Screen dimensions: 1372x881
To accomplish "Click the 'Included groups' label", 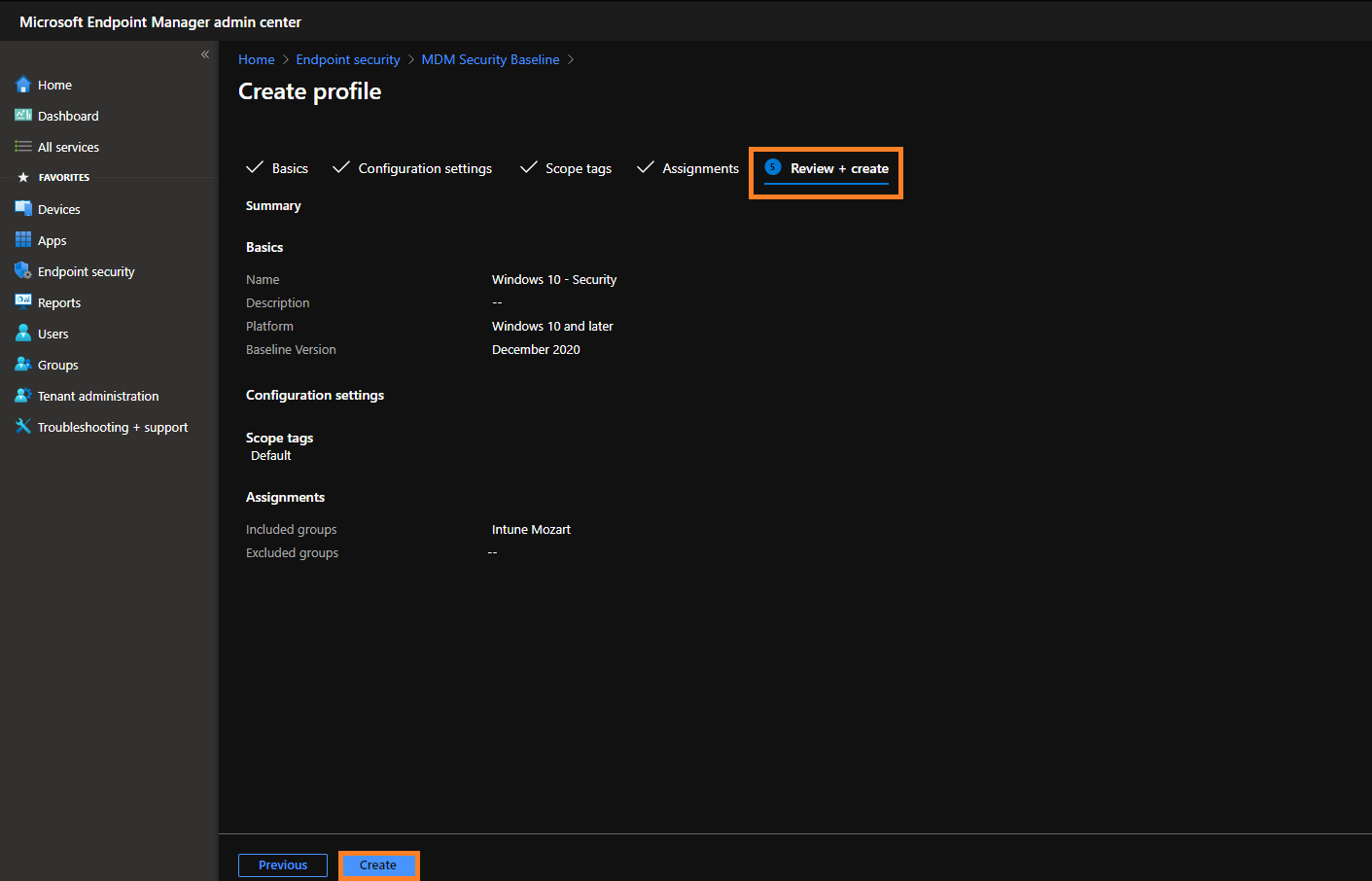I will coord(291,529).
